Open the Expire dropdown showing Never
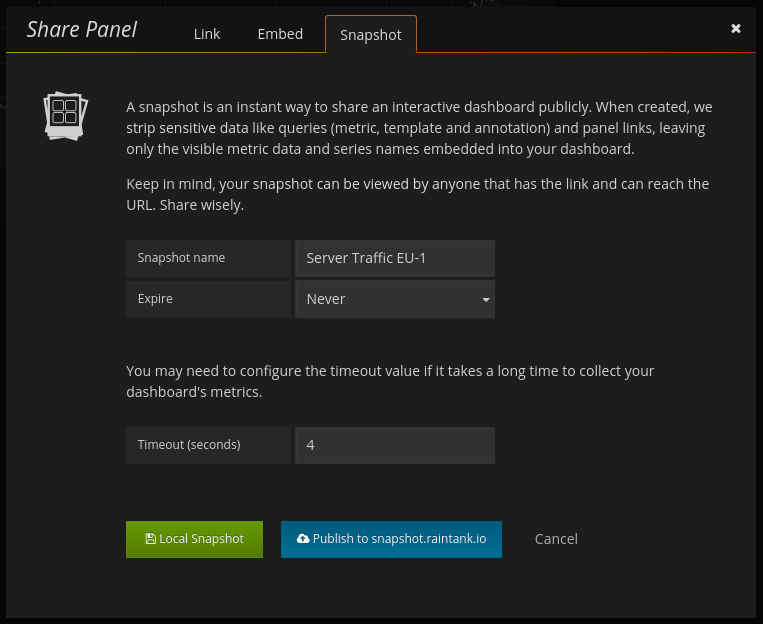763x624 pixels. point(394,299)
